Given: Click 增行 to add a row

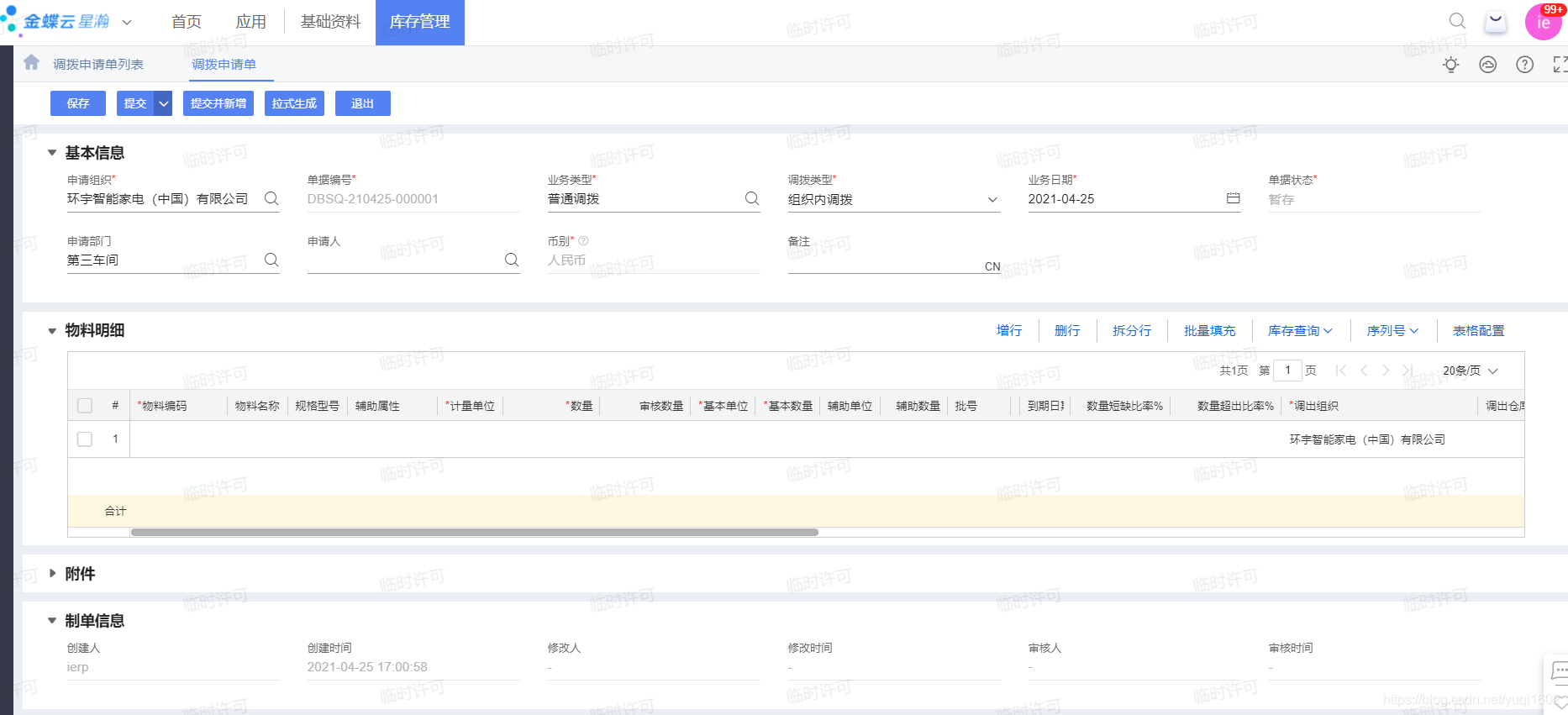Looking at the screenshot, I should click(x=1009, y=331).
